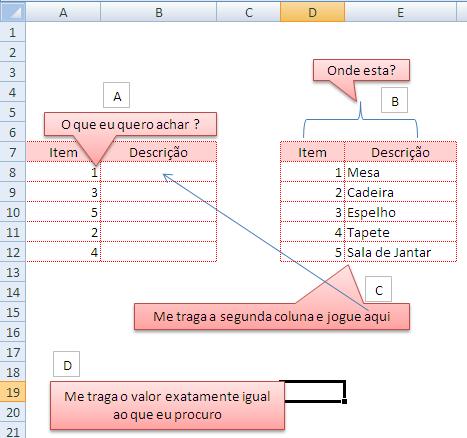
Task: Click the Item header in right table
Action: pos(312,152)
